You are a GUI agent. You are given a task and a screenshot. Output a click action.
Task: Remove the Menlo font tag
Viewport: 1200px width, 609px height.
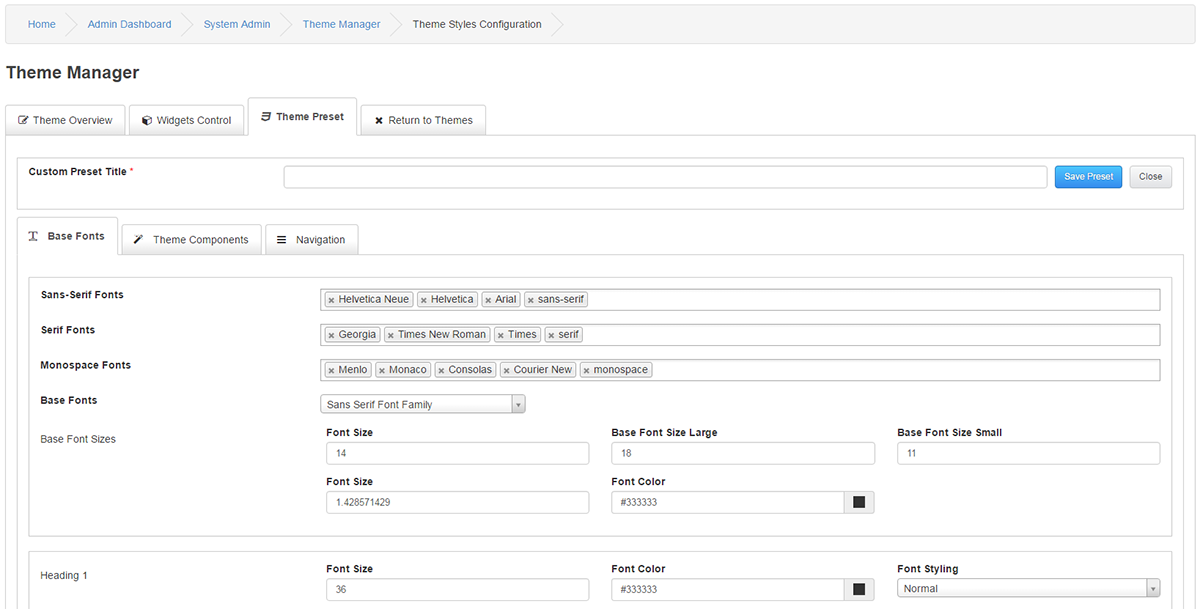pos(331,370)
